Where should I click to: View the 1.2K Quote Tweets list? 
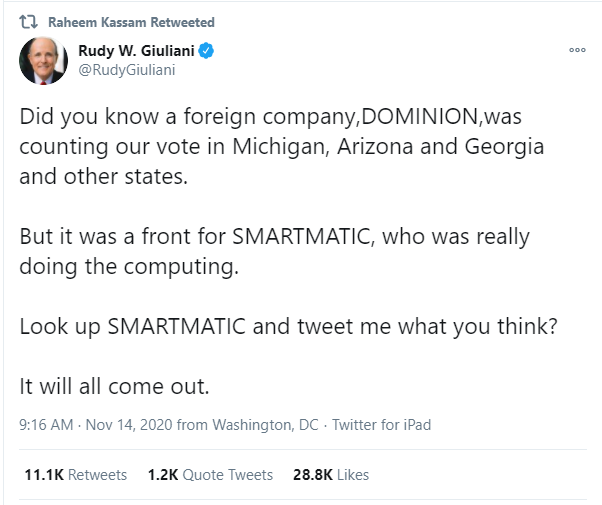tap(210, 475)
